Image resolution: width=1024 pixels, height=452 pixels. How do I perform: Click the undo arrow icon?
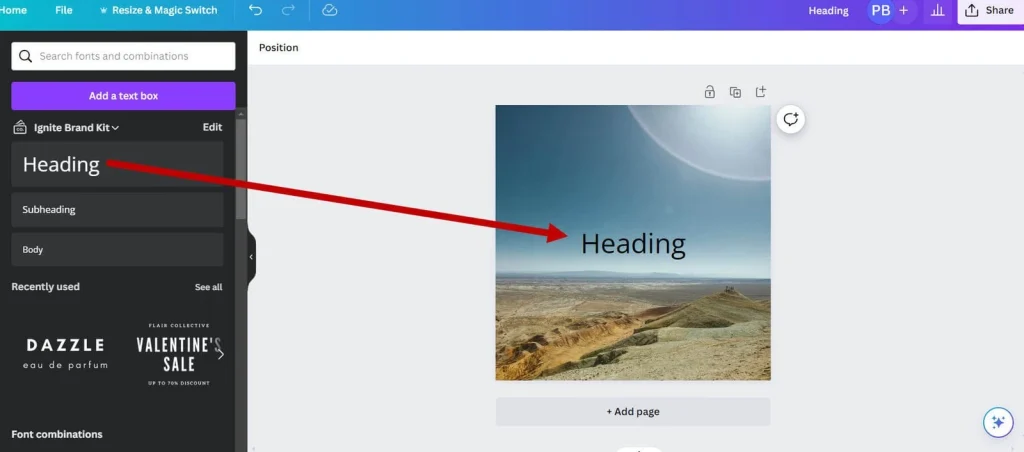point(256,10)
